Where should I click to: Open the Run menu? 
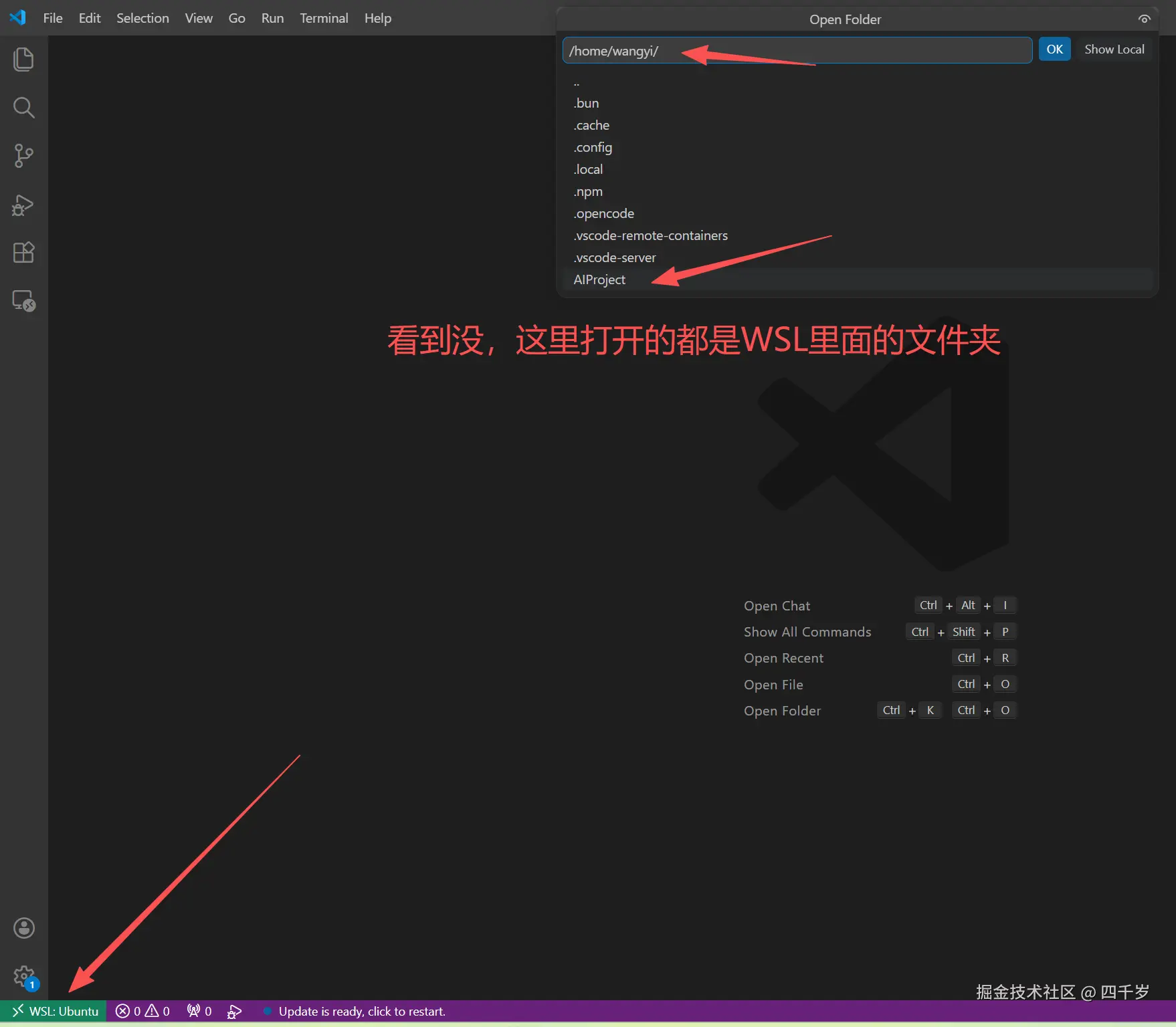[272, 18]
